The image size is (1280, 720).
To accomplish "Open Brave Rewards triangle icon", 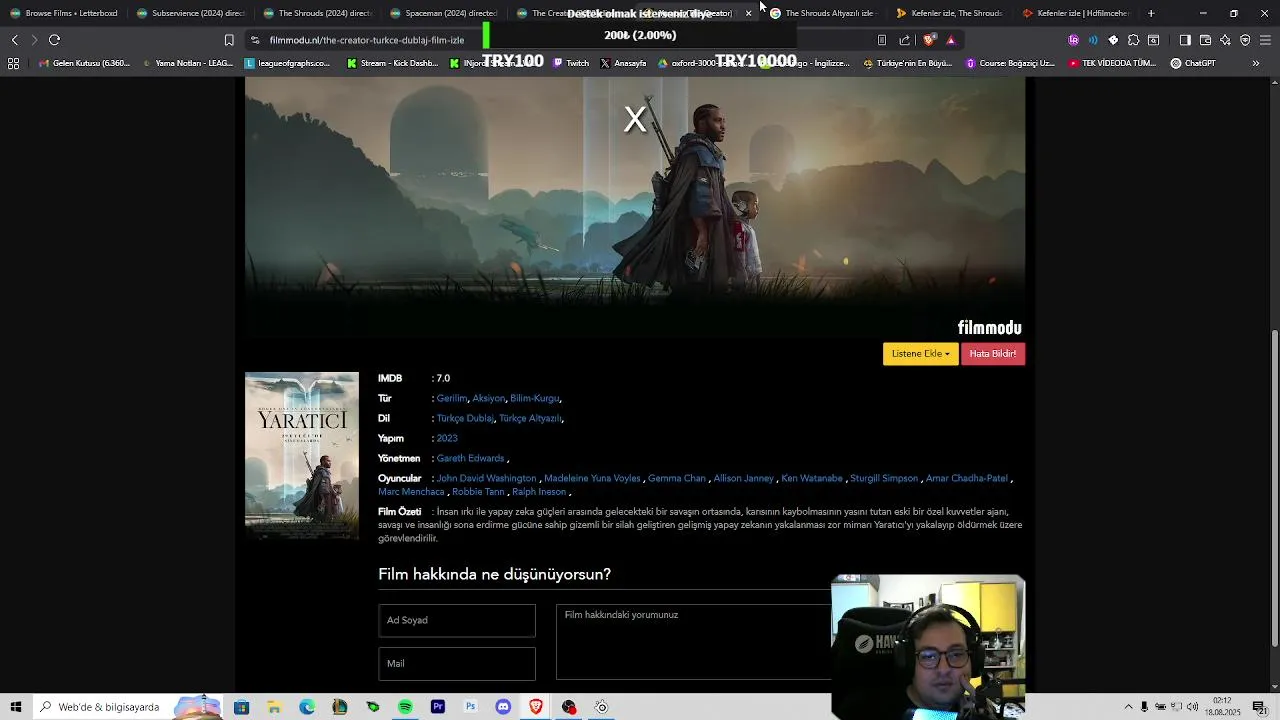I will (x=951, y=40).
